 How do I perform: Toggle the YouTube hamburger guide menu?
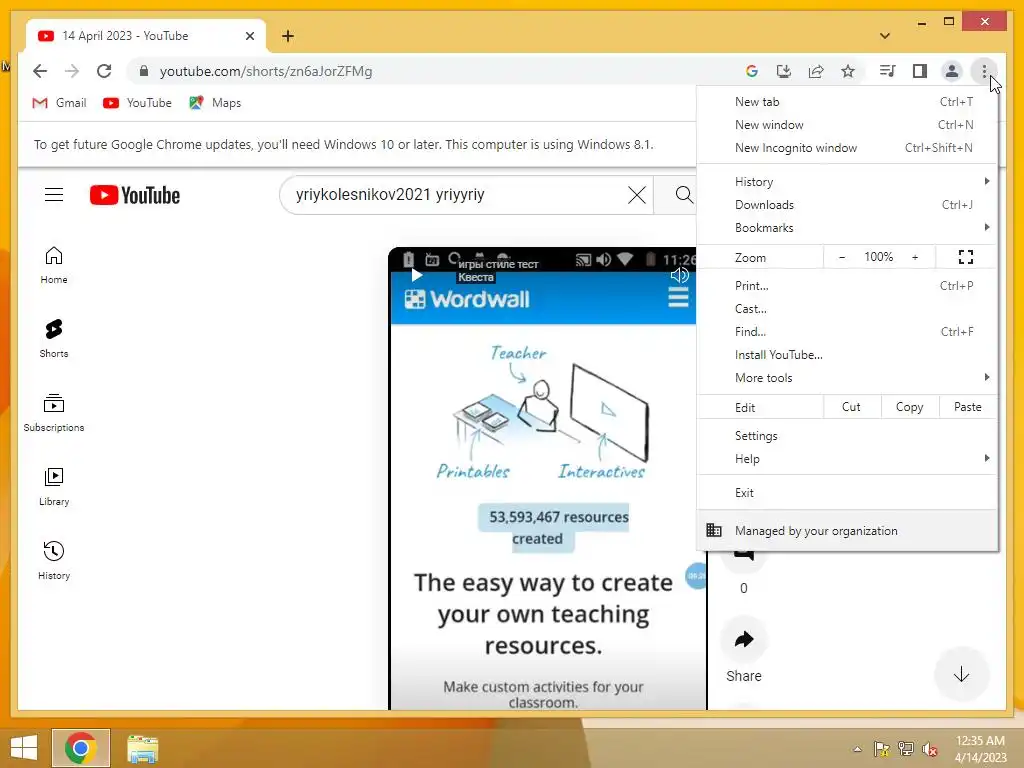[54, 195]
